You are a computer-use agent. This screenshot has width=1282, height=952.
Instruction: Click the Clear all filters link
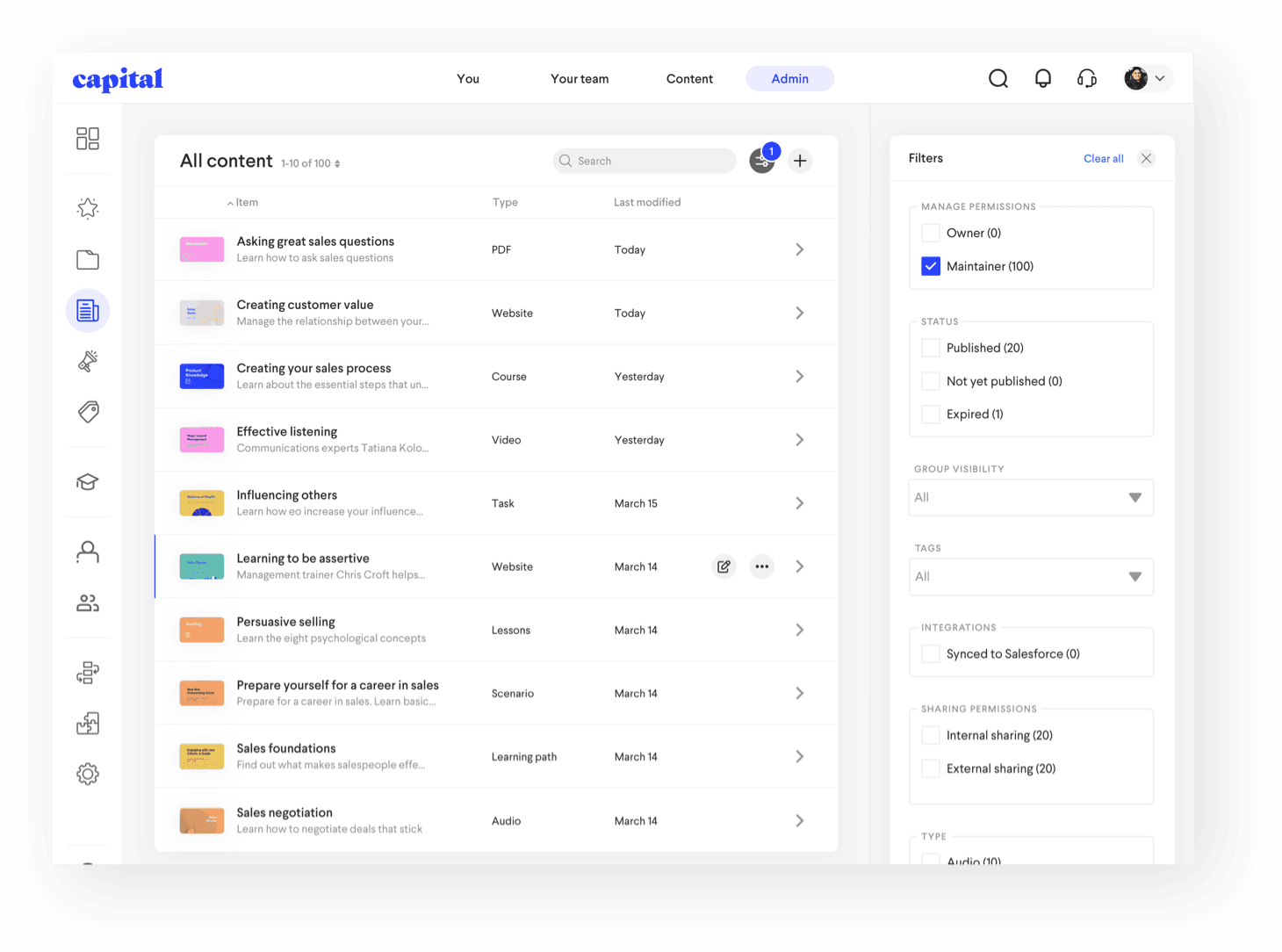tap(1103, 158)
